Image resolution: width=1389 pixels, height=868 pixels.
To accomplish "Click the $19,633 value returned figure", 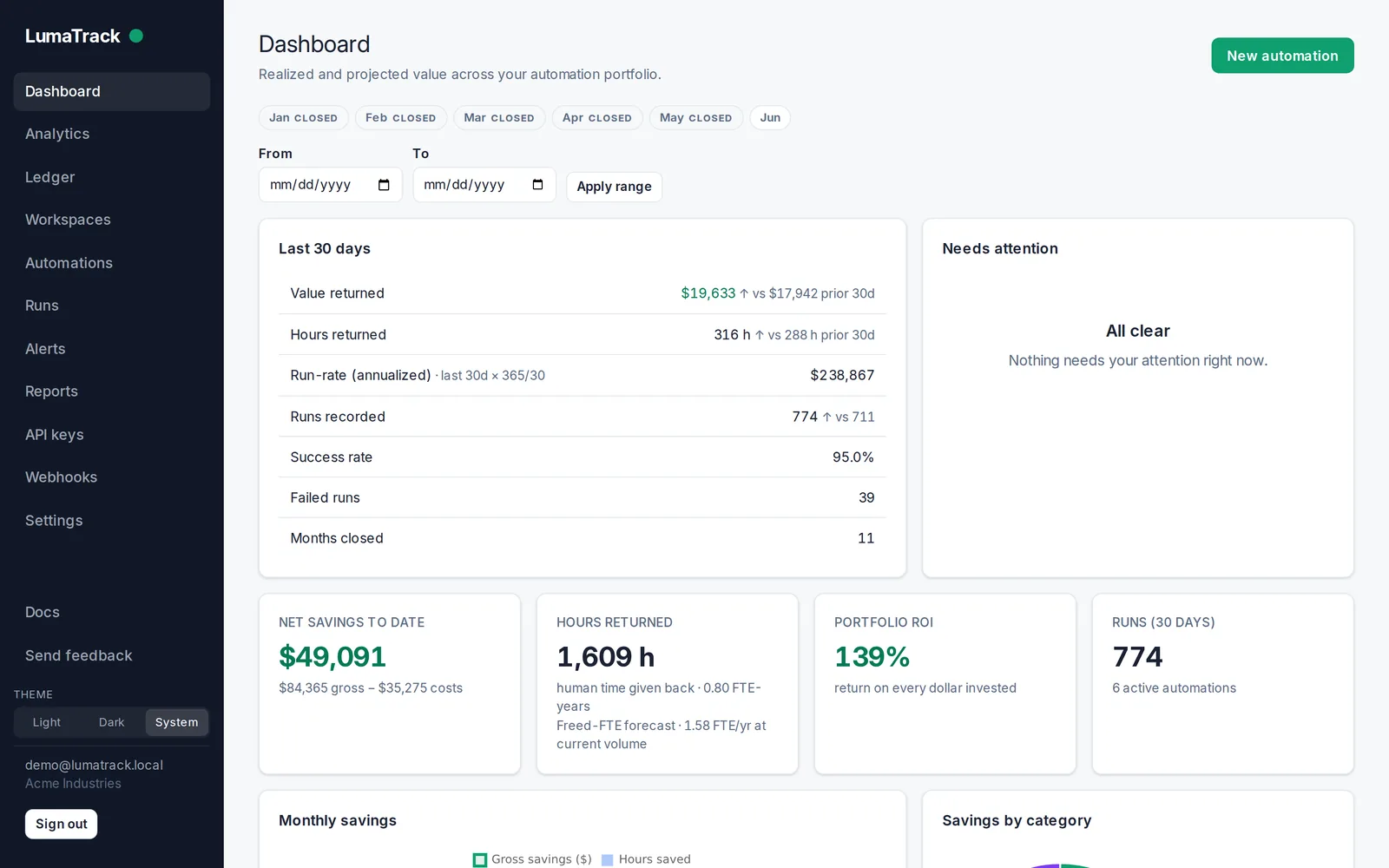I will pyautogui.click(x=708, y=293).
